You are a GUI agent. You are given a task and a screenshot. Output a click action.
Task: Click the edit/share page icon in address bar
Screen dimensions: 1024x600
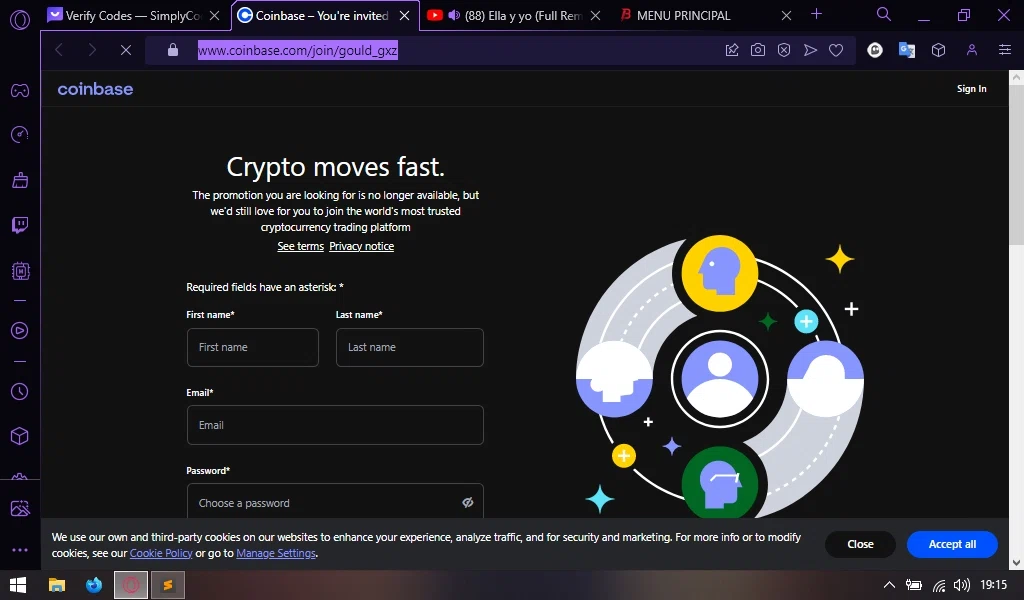tap(732, 50)
